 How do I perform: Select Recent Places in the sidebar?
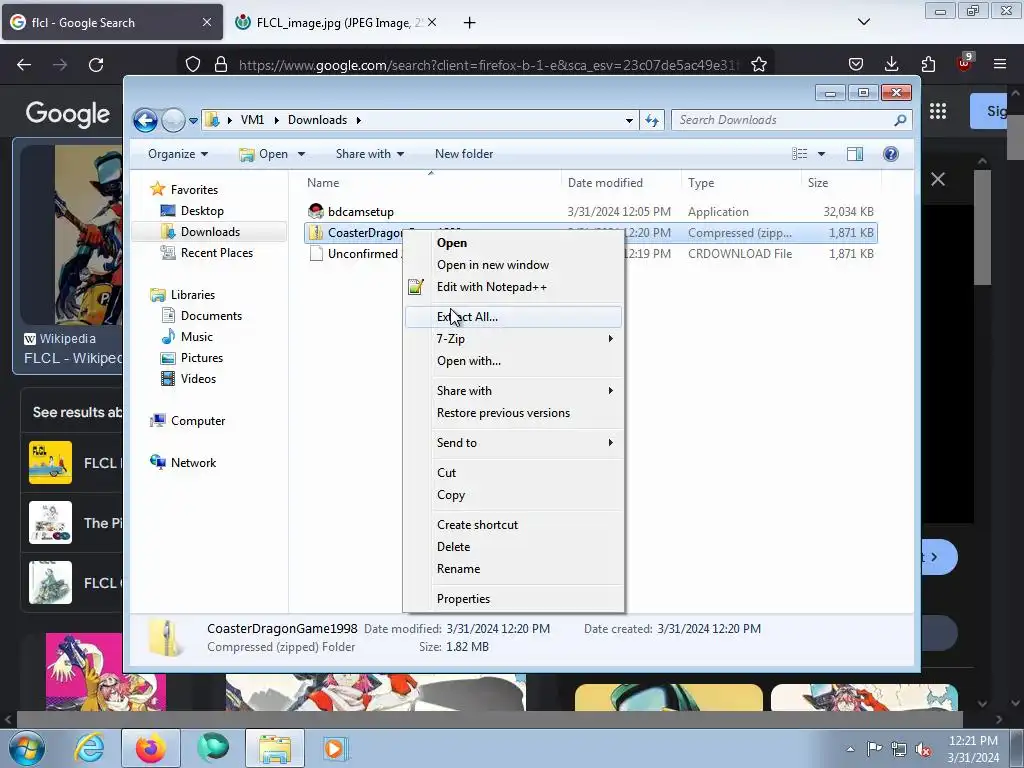pos(216,253)
